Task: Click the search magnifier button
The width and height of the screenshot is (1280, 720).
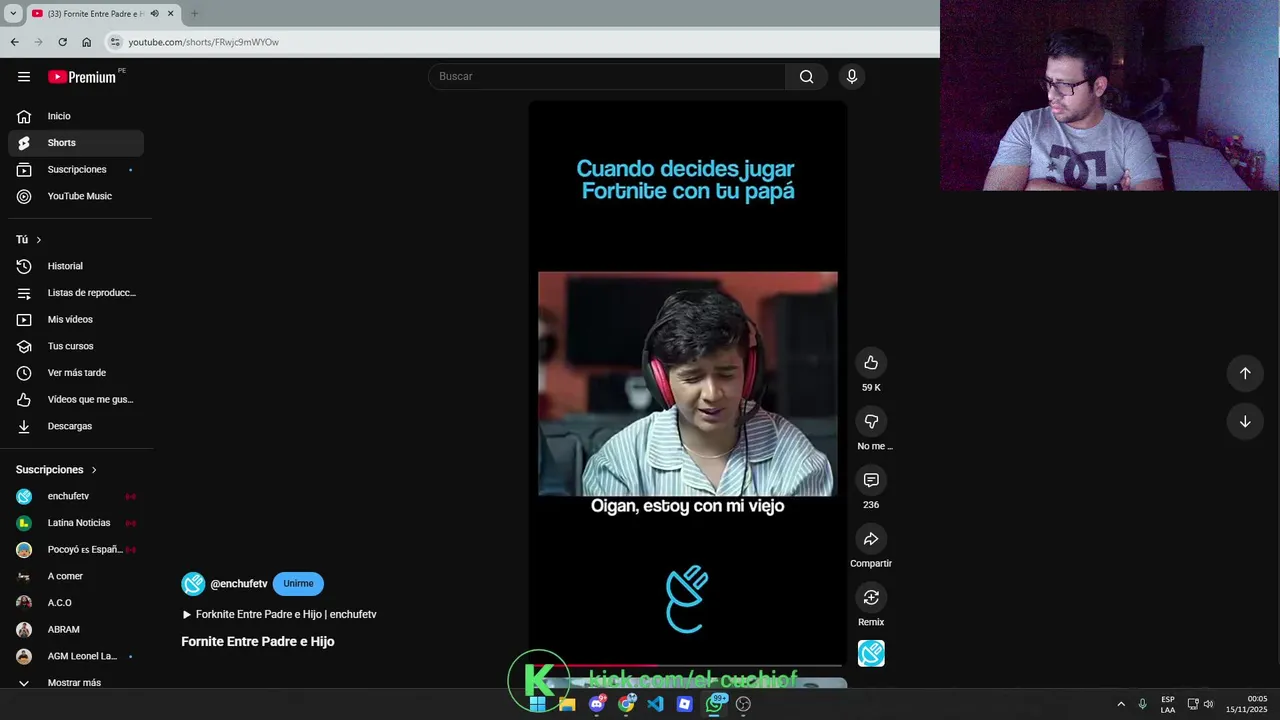Action: point(806,77)
